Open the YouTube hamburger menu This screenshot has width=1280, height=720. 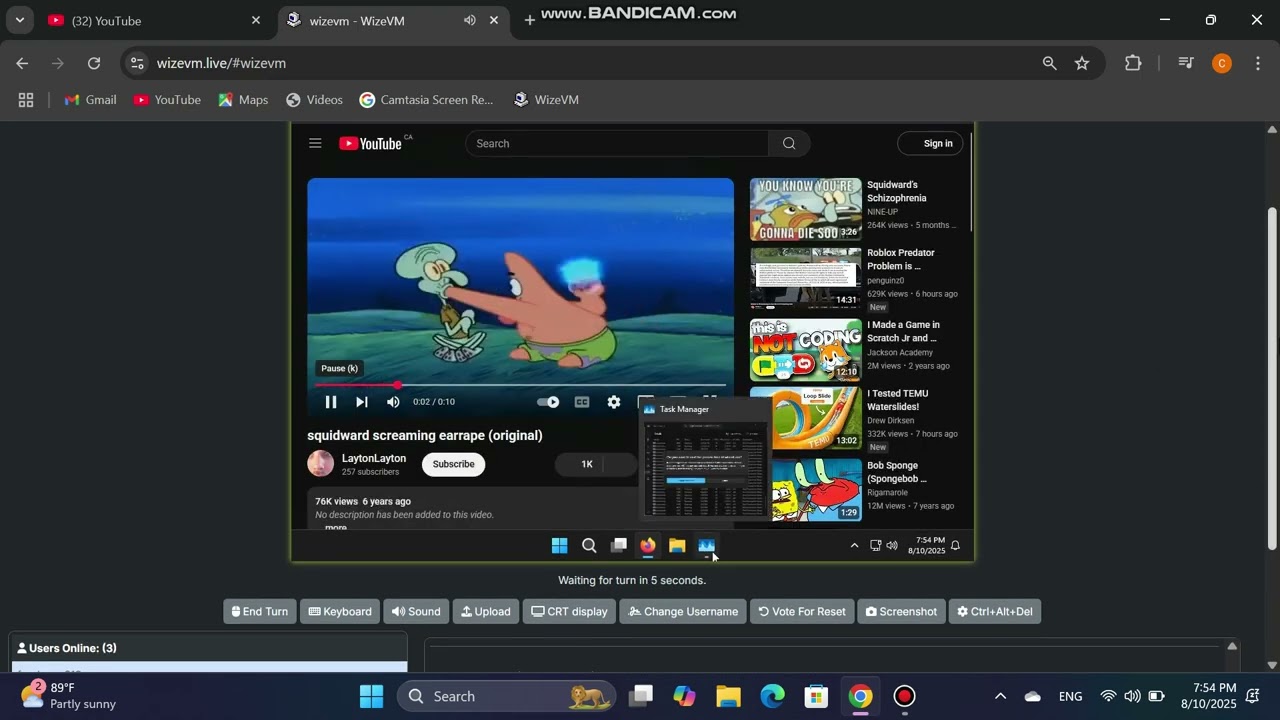[315, 143]
